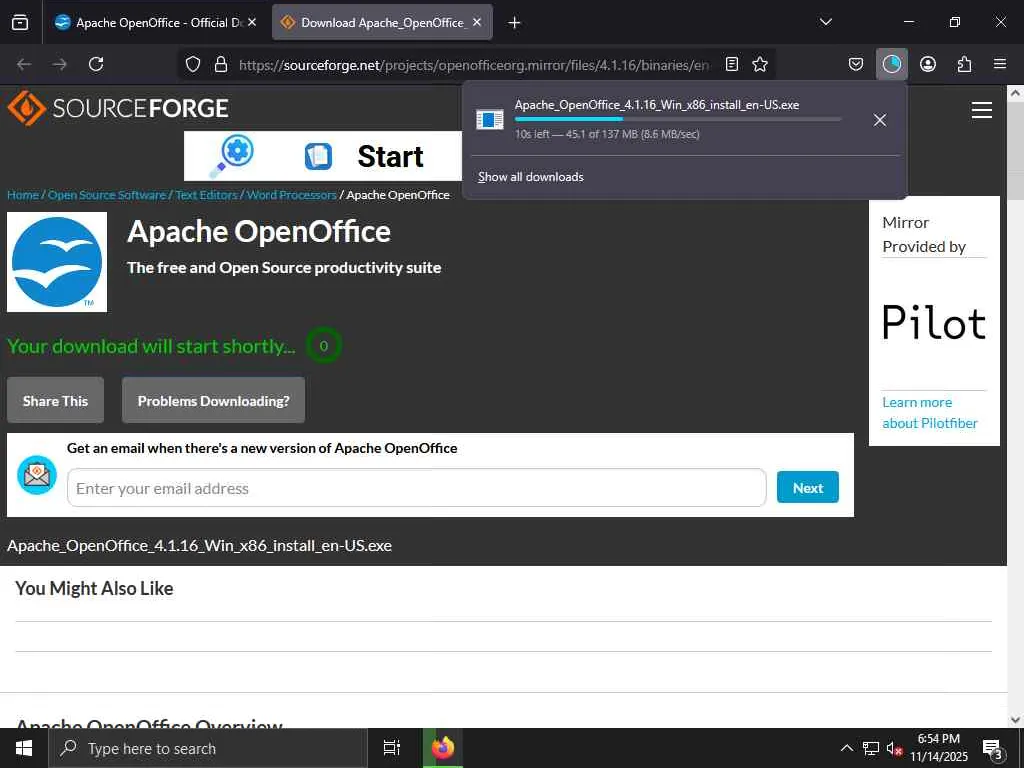The width and height of the screenshot is (1024, 768).
Task: Click the You Might Also Like heading
Action: pos(94,588)
